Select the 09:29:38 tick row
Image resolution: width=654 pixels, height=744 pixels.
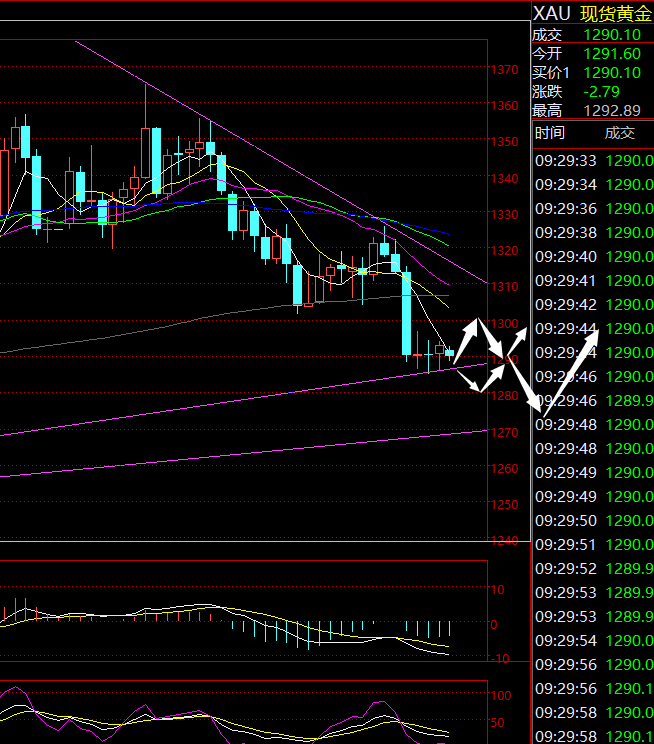click(593, 232)
